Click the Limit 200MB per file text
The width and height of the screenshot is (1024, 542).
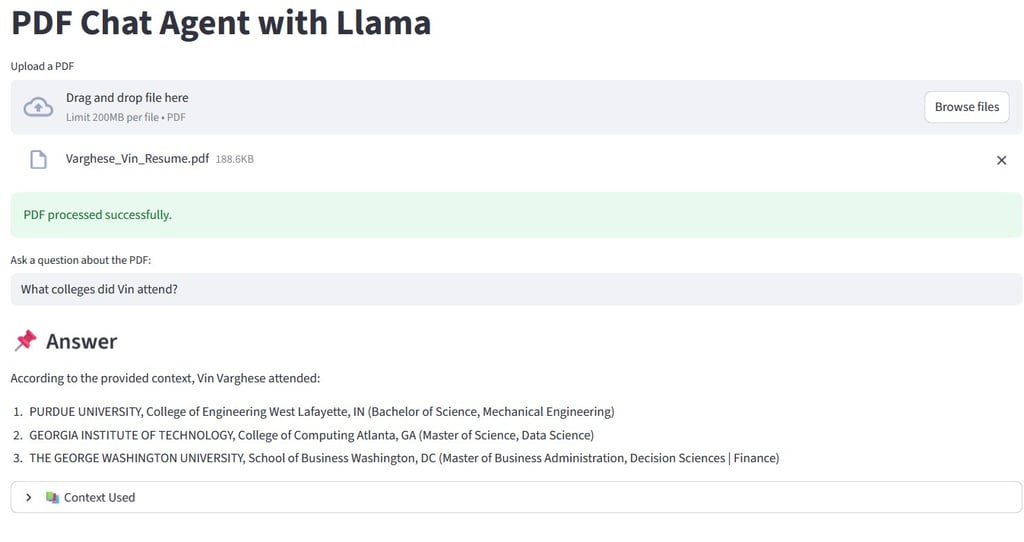tap(125, 118)
